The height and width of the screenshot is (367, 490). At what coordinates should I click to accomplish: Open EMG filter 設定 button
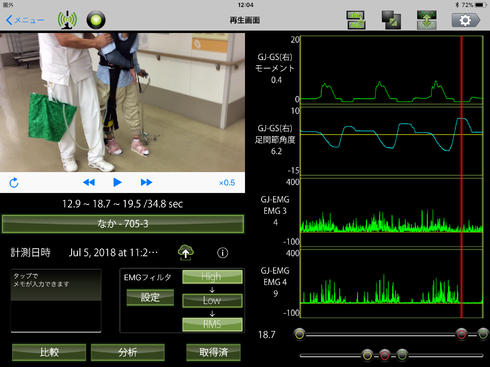click(150, 297)
